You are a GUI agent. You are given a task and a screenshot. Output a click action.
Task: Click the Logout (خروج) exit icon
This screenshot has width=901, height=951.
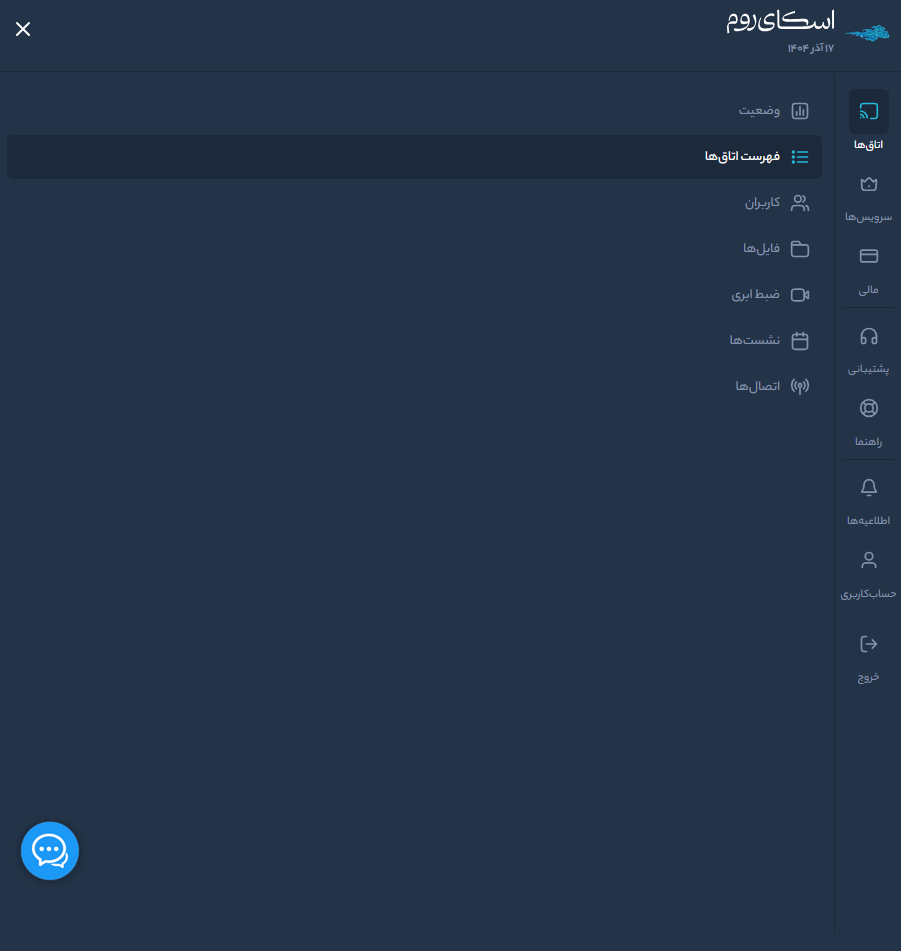(x=868, y=644)
